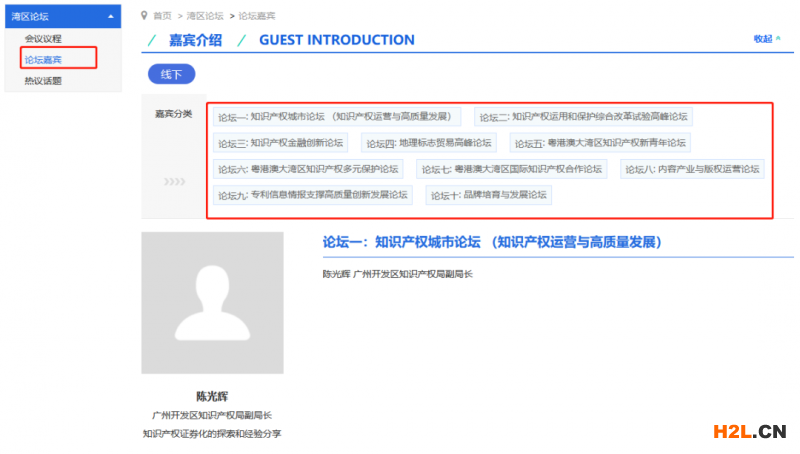Select 论坛四: 地理标志贸易高峰论坛
The image size is (800, 454).
point(428,143)
